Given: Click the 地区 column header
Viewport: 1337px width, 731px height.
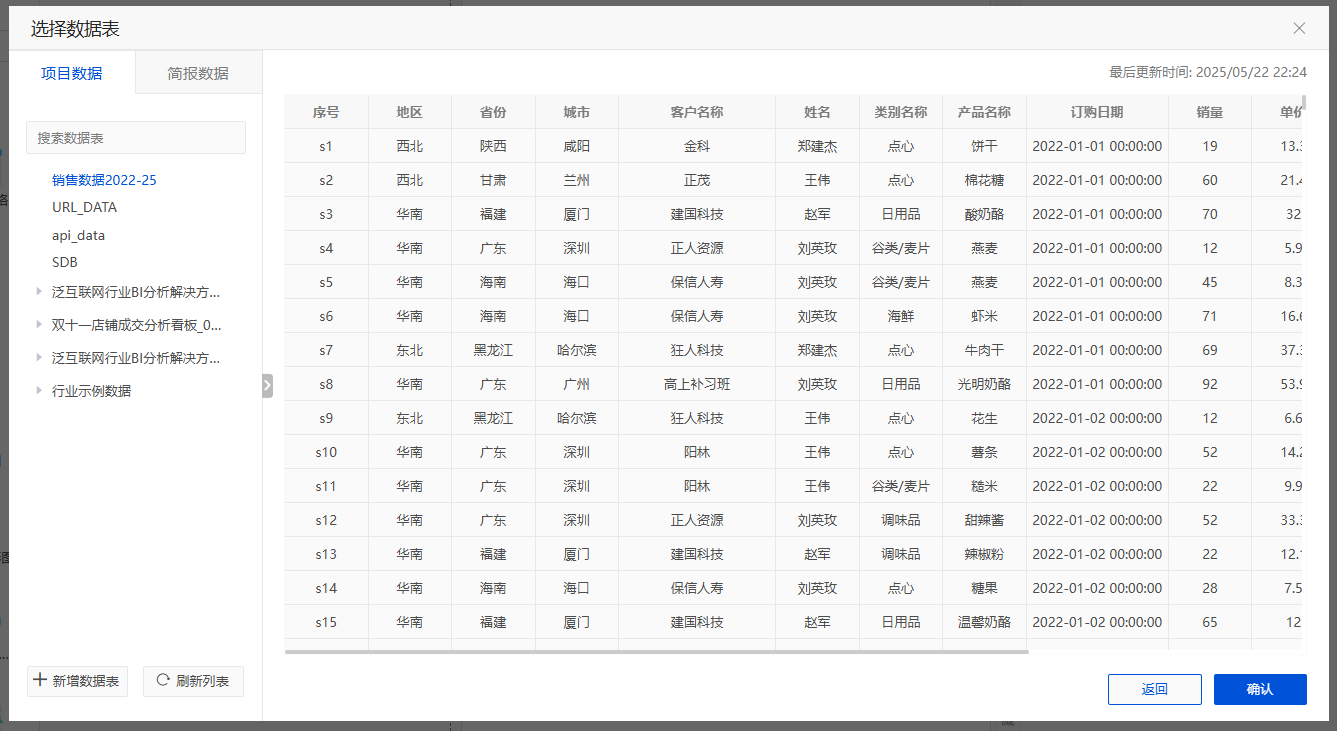Looking at the screenshot, I should pyautogui.click(x=409, y=112).
